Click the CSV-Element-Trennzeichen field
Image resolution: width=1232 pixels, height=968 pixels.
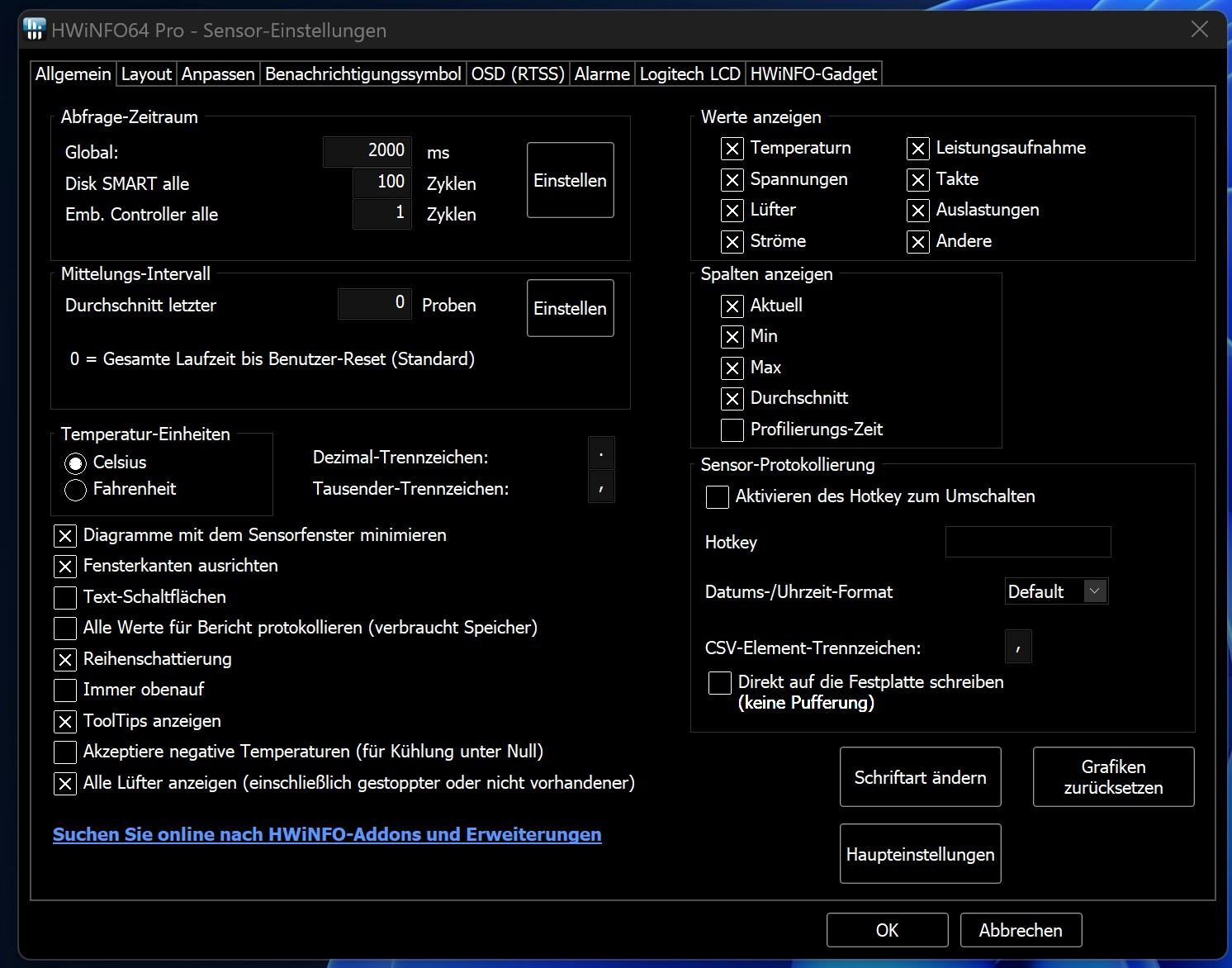point(1018,647)
